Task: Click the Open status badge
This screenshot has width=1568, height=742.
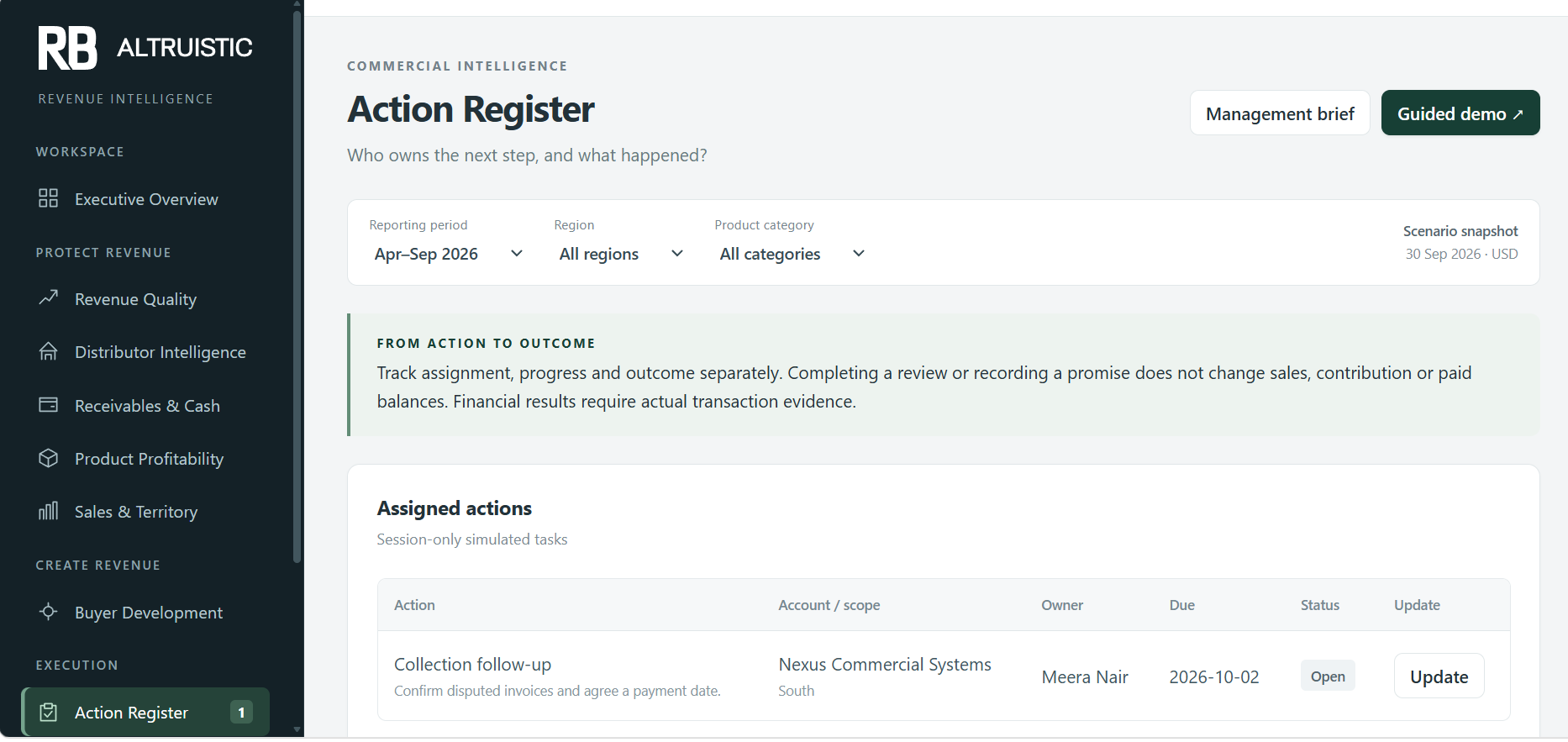Action: [x=1328, y=676]
